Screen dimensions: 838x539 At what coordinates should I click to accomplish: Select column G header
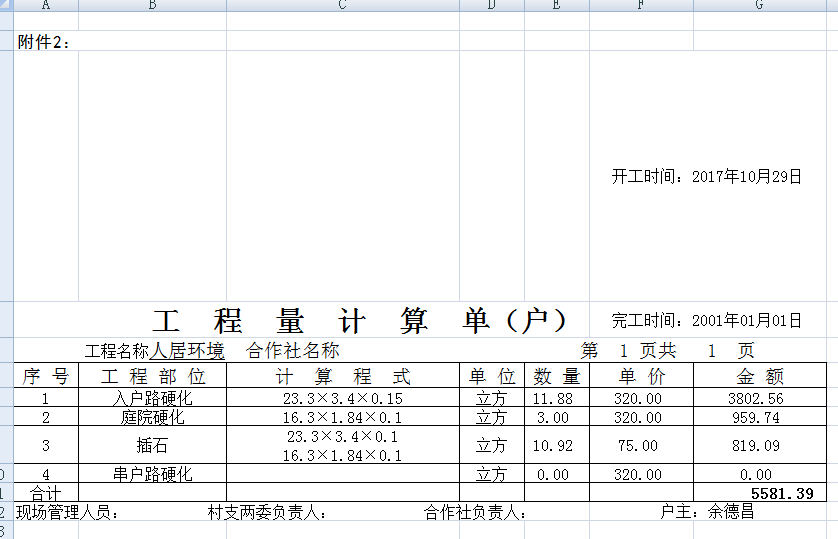pos(760,5)
